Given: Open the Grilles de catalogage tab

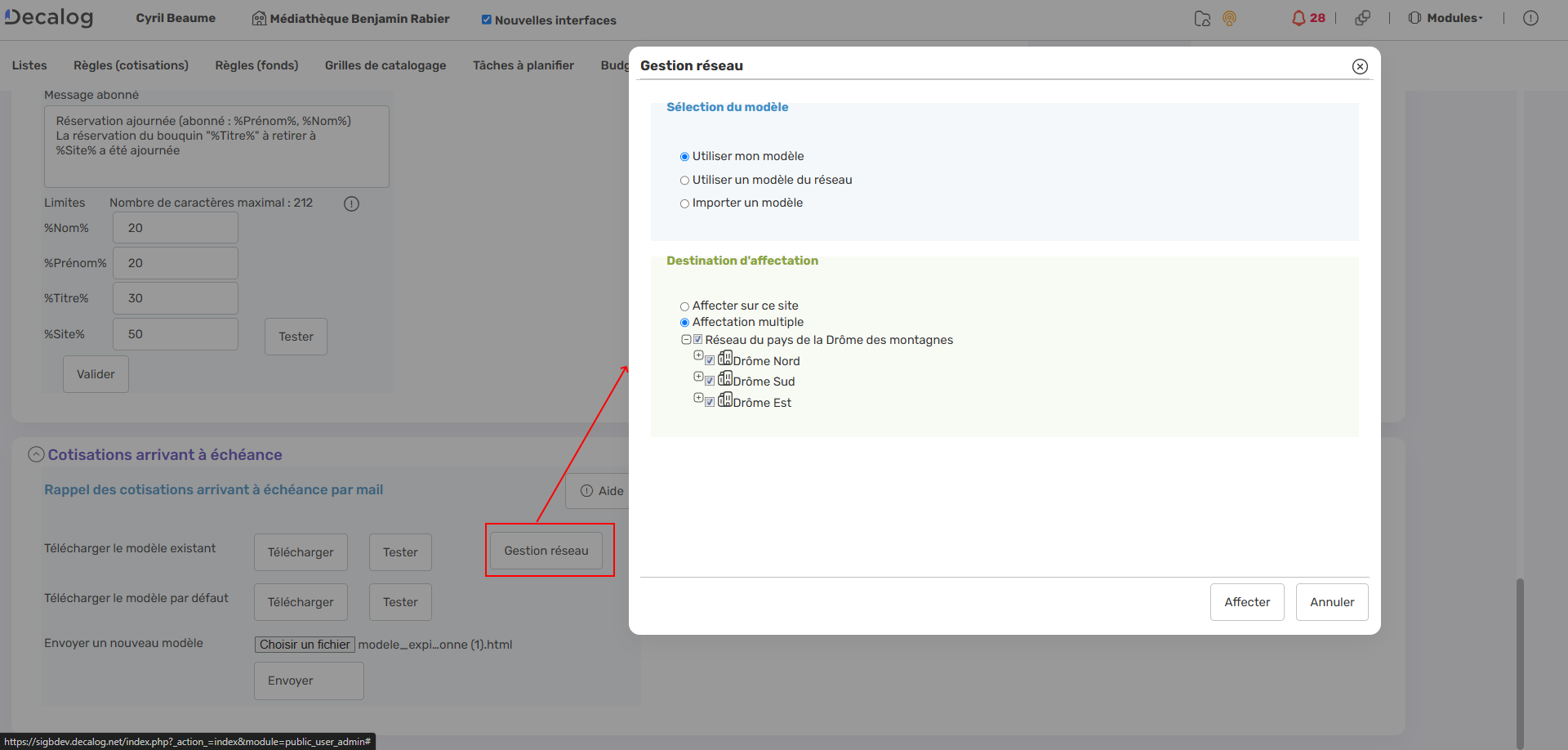Looking at the screenshot, I should 385,65.
